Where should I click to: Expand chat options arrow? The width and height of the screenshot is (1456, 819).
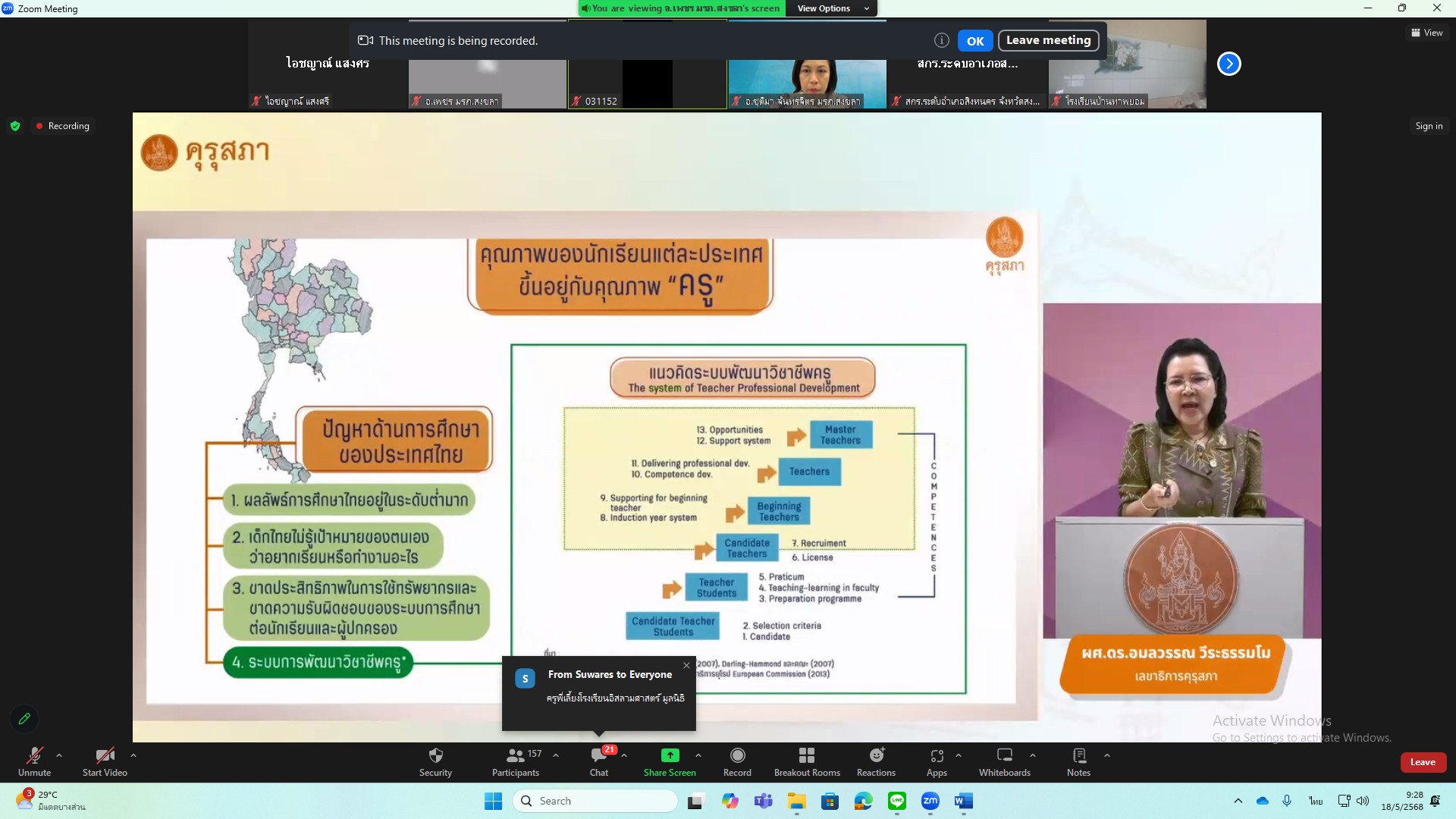tap(624, 755)
